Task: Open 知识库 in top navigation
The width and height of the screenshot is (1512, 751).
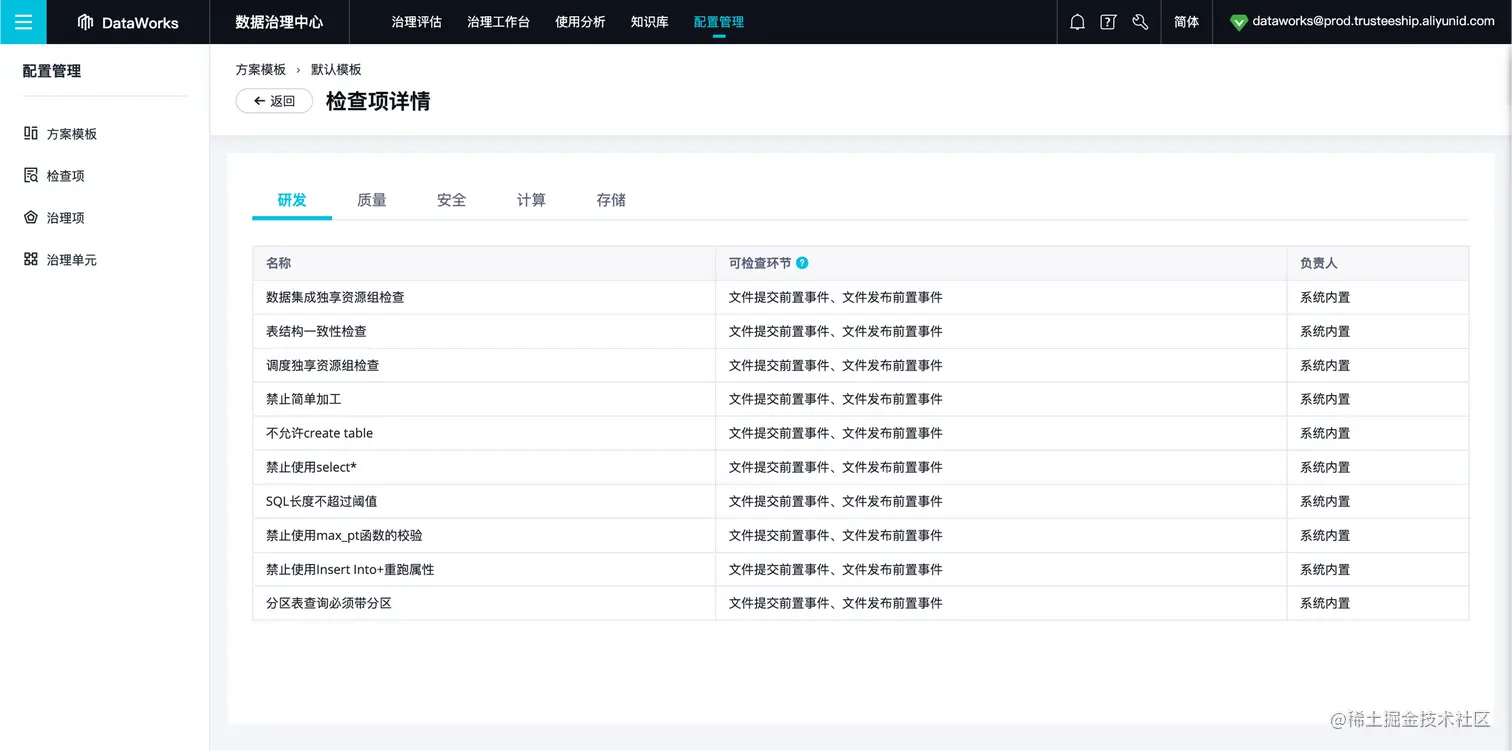Action: coord(650,22)
